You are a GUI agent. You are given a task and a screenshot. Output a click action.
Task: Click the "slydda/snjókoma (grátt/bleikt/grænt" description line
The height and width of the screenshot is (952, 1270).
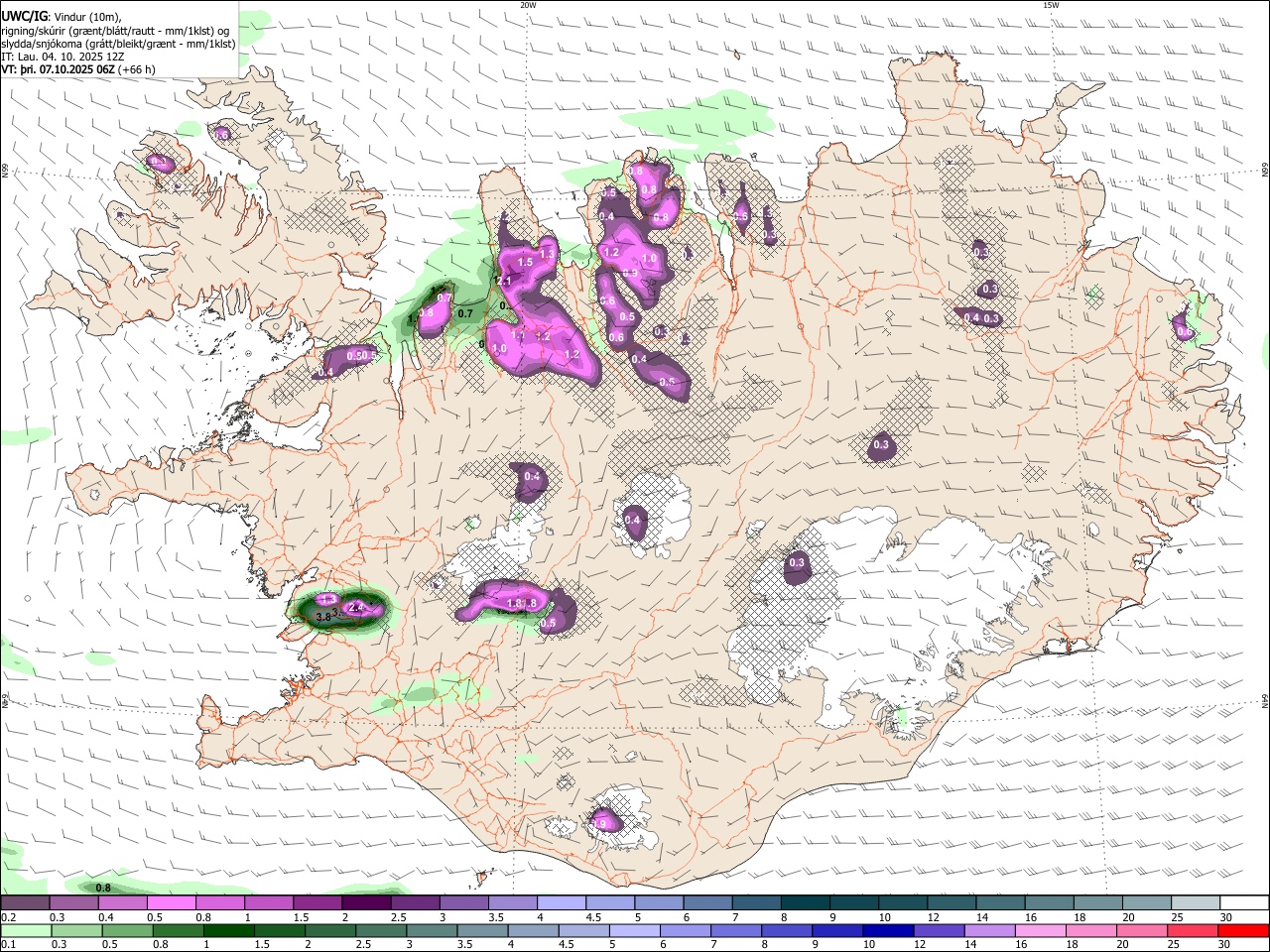point(118,44)
